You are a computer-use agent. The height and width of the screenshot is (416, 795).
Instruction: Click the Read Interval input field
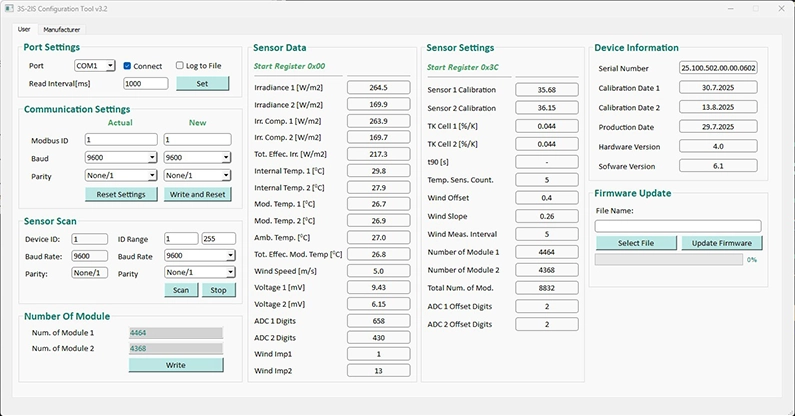[146, 84]
